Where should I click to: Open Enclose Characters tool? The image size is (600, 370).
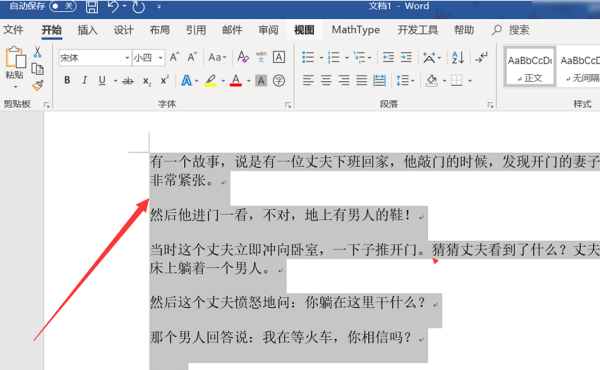[x=279, y=81]
